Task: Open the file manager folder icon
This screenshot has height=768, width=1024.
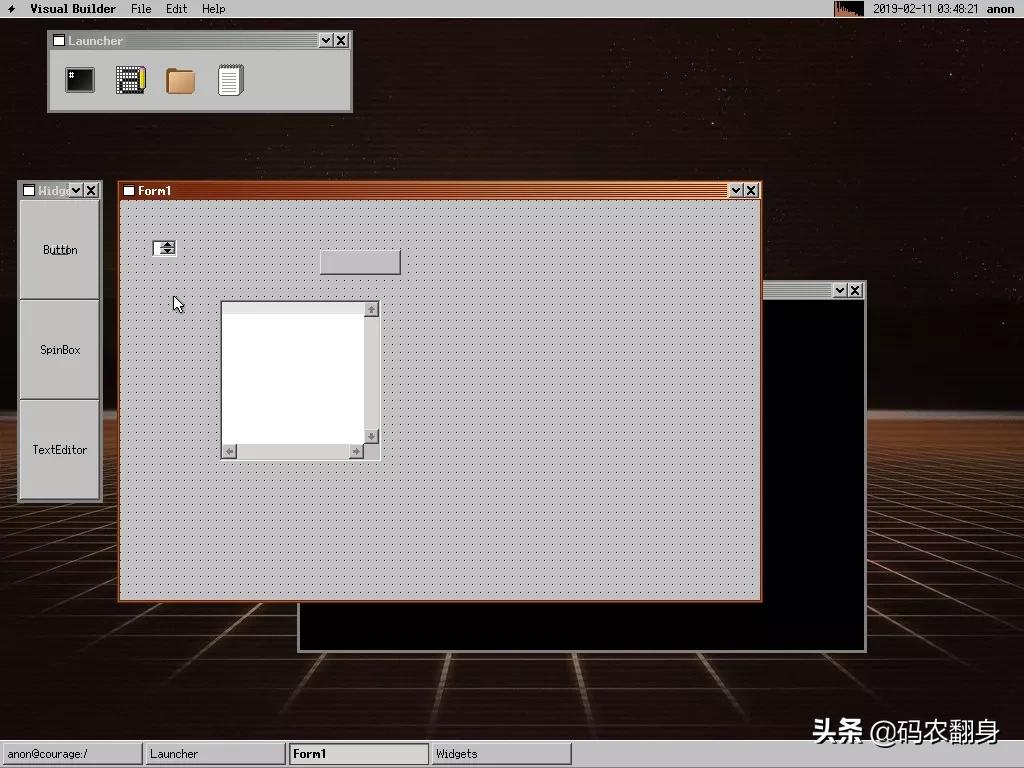Action: 180,81
